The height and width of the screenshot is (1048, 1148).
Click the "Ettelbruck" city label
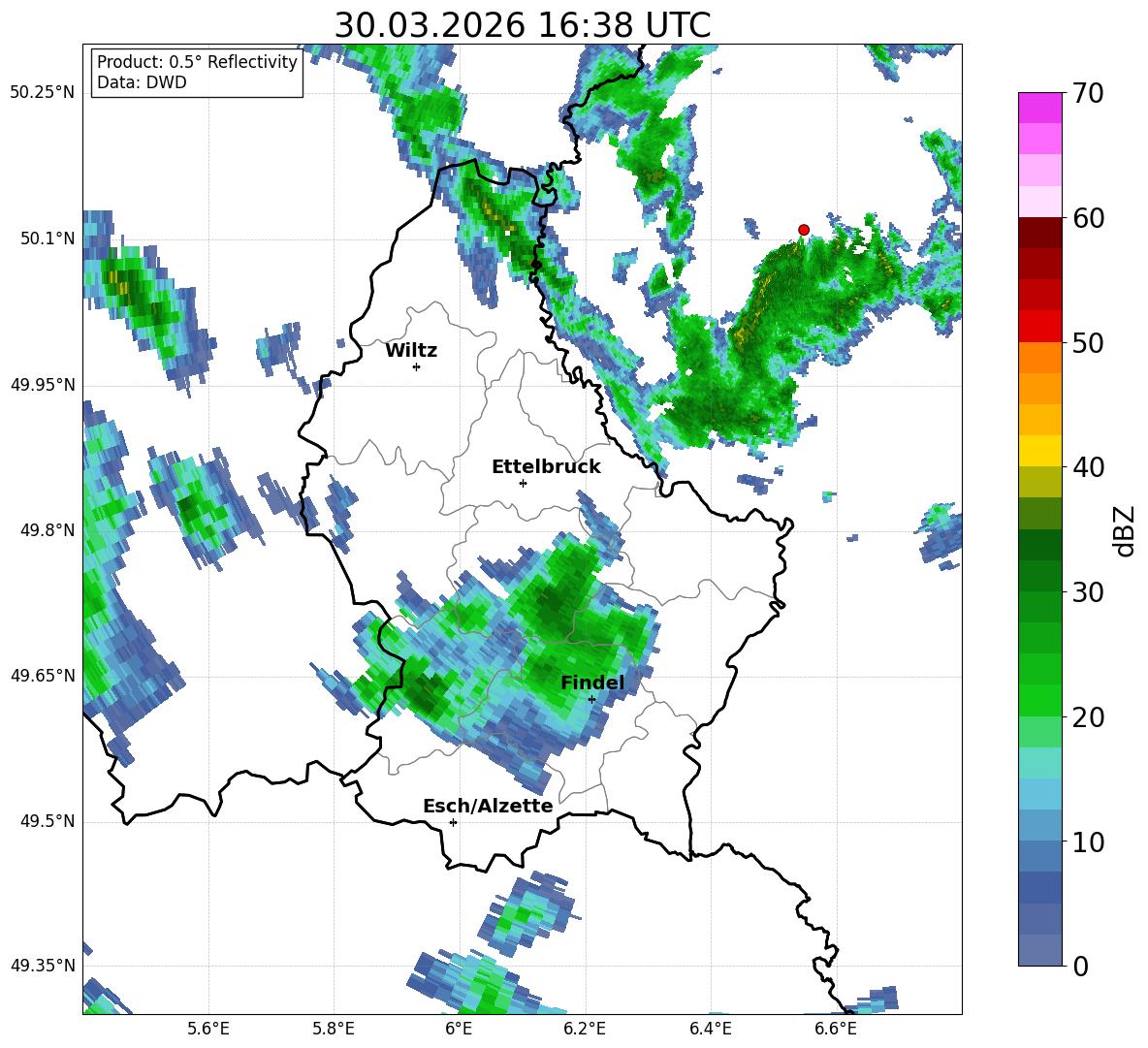(546, 467)
